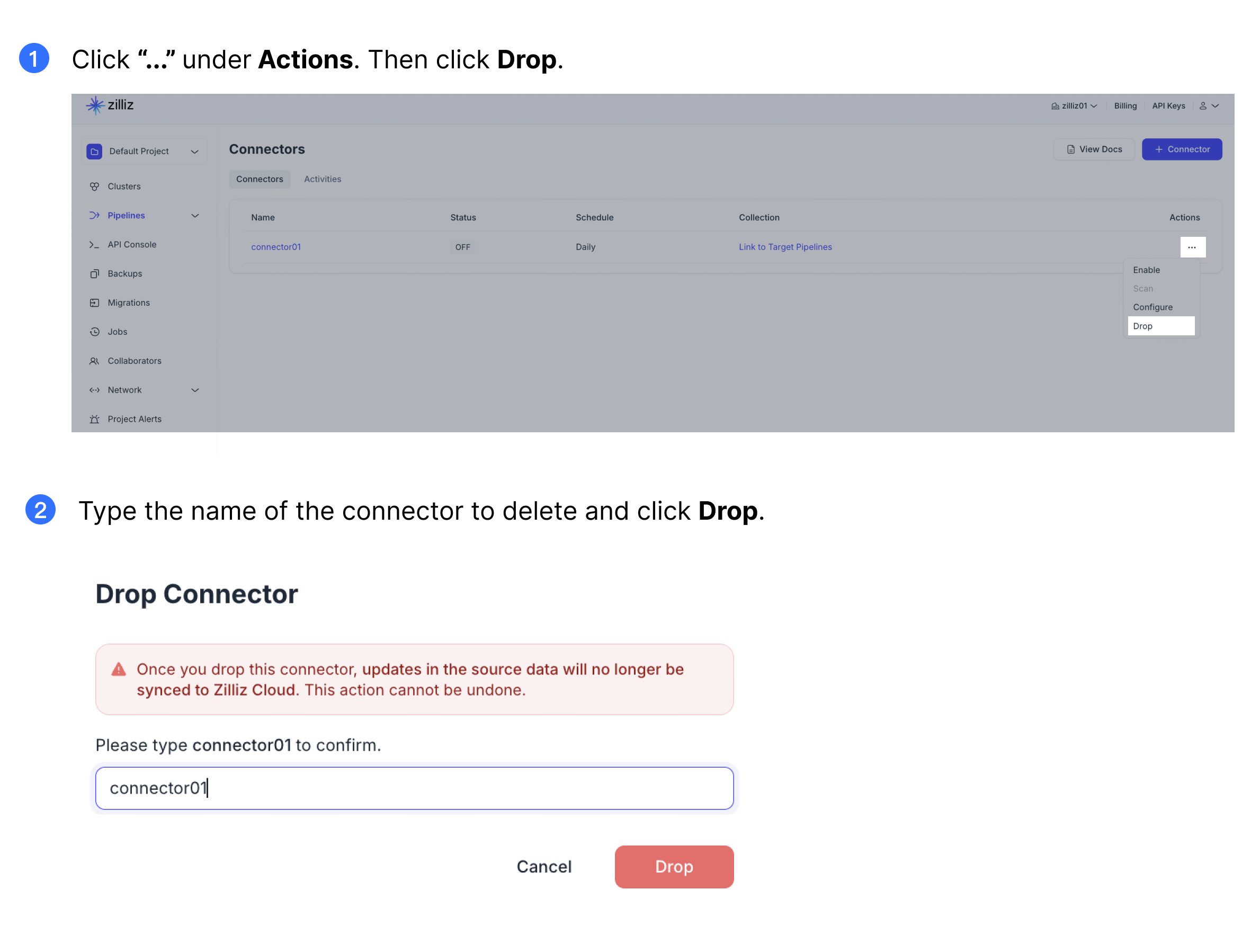The width and height of the screenshot is (1260, 952).
Task: Click the Schedule column header
Action: click(x=595, y=218)
